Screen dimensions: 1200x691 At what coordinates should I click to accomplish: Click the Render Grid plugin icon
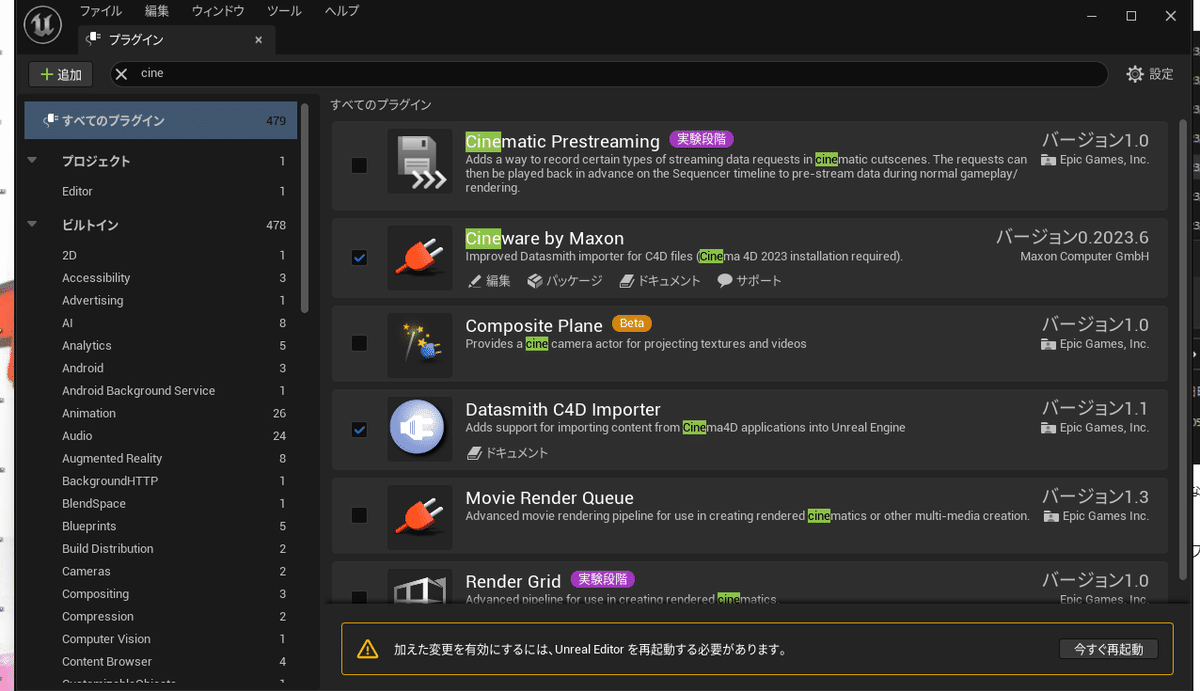point(420,586)
